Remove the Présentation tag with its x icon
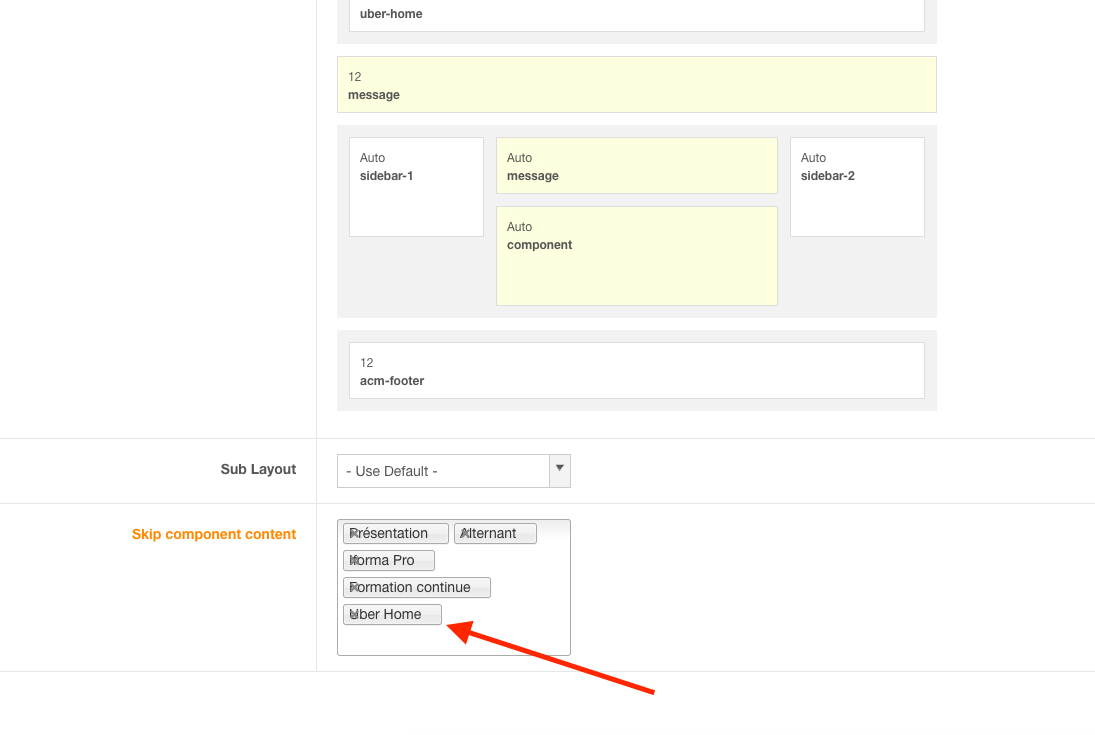1095x735 pixels. pos(353,533)
